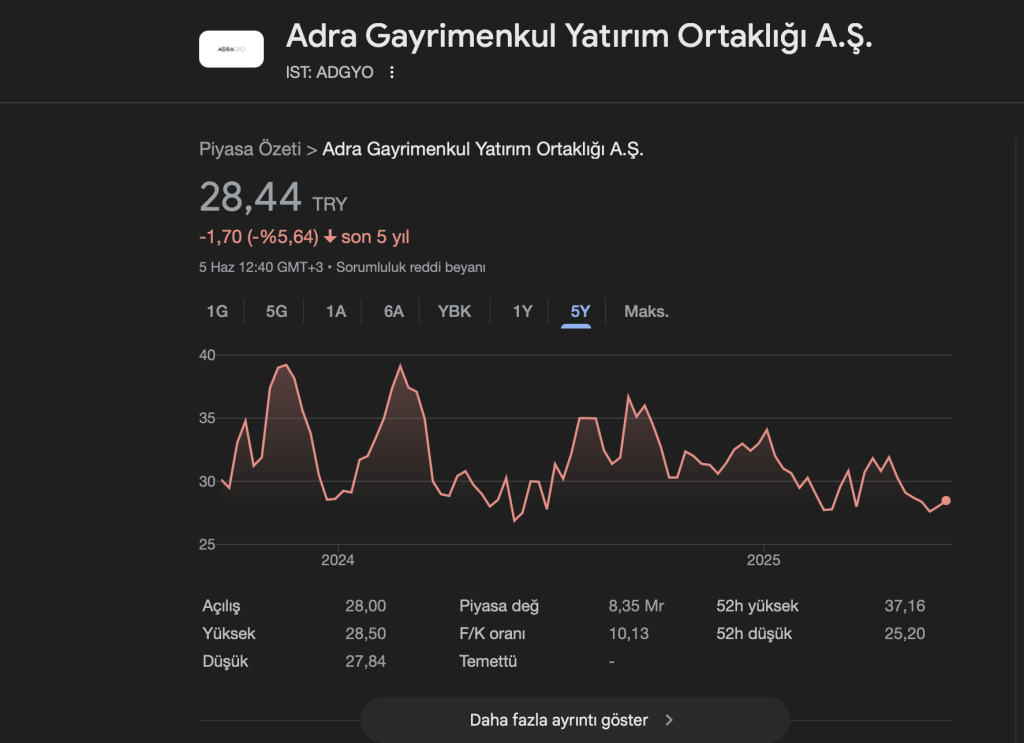Select the 1G time range tab
Viewport: 1024px width, 743px height.
[217, 311]
